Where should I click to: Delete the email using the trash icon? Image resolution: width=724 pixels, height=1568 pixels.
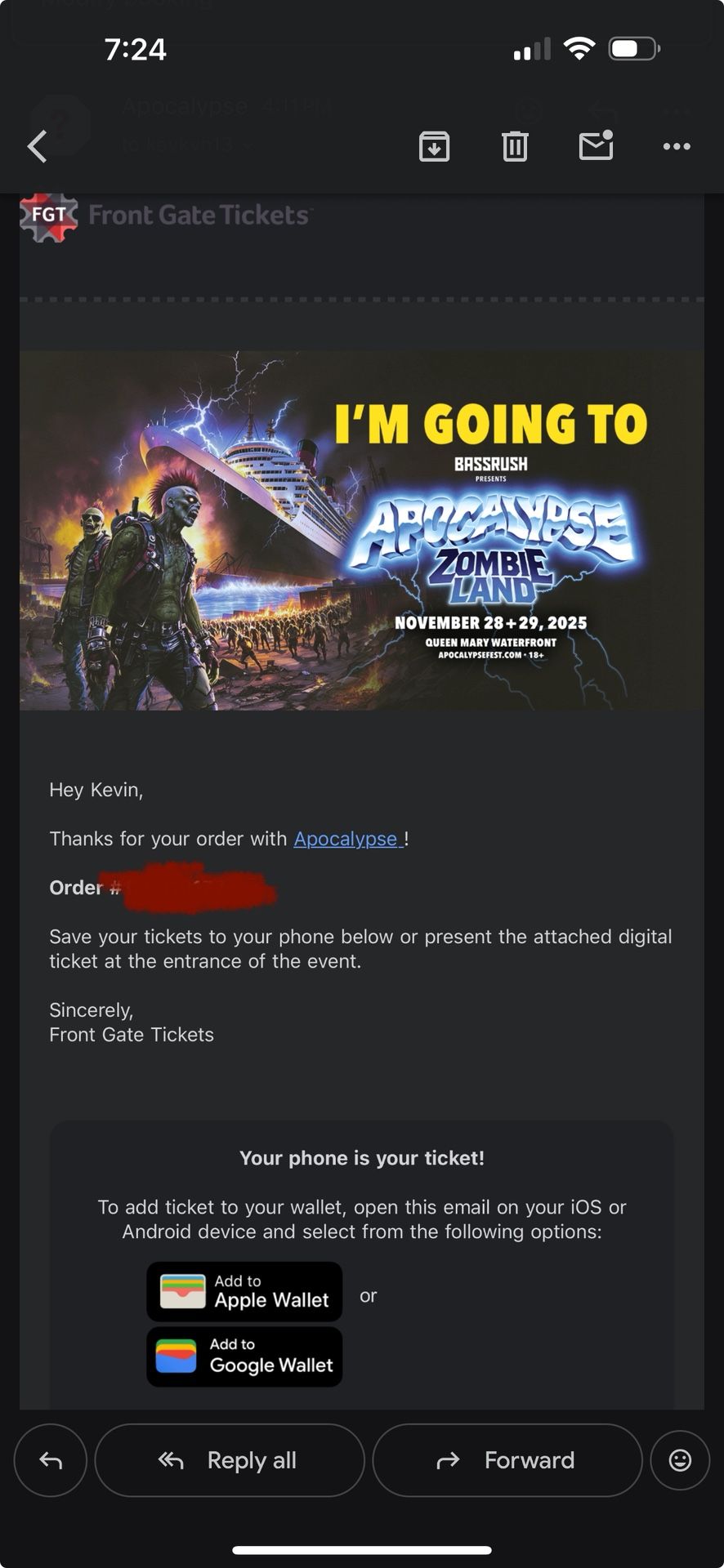[515, 146]
